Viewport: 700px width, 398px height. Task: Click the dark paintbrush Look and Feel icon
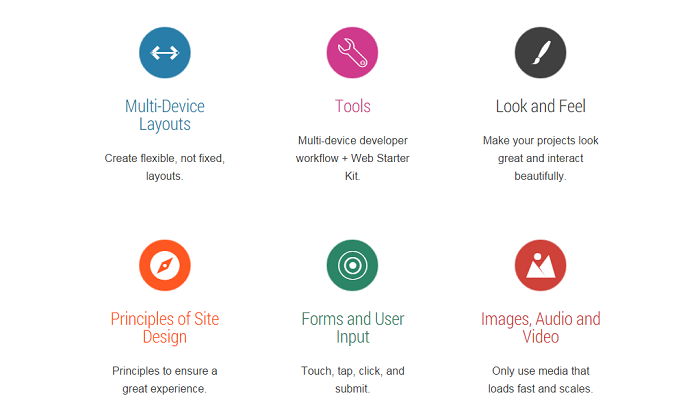pyautogui.click(x=540, y=53)
